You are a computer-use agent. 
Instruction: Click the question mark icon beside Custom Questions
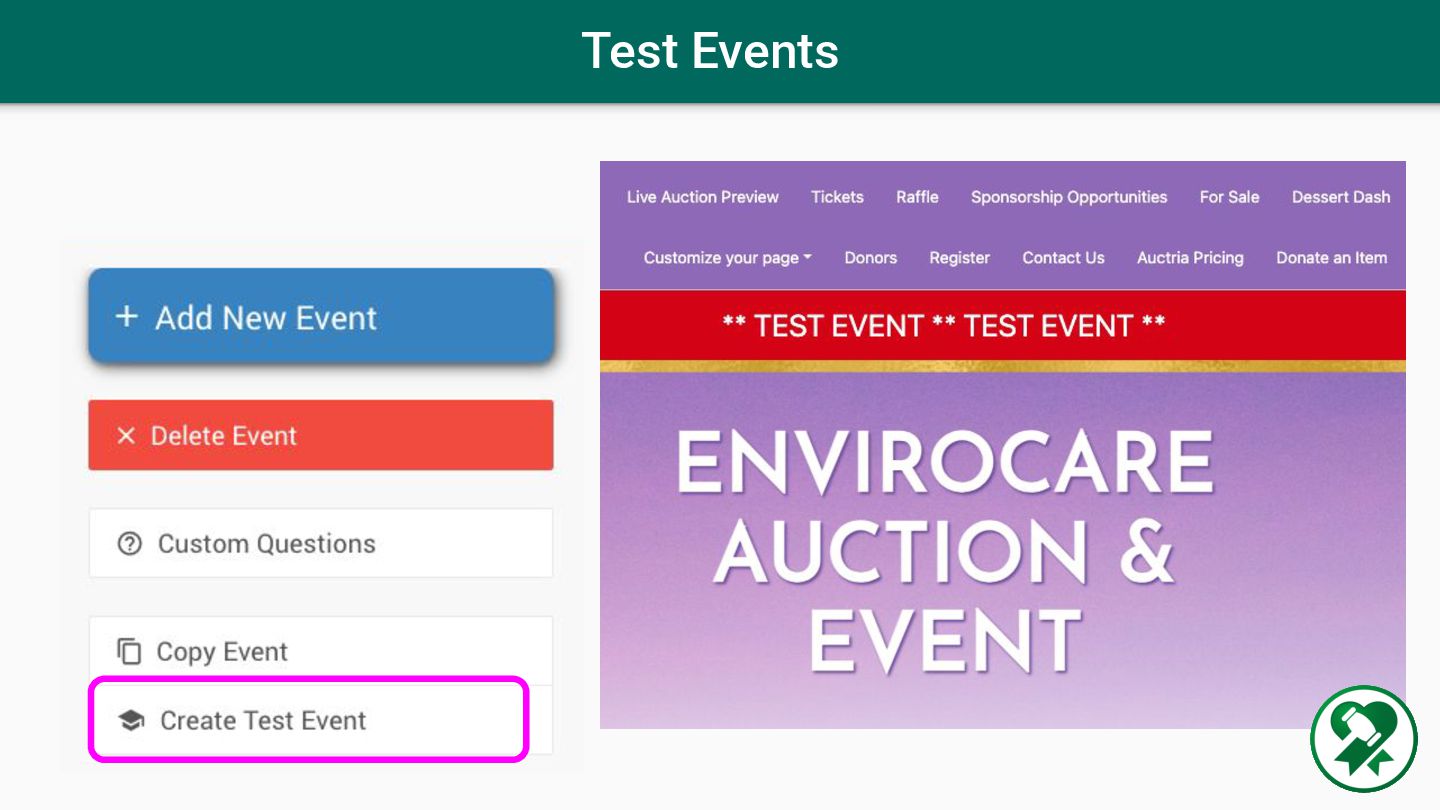click(x=130, y=544)
